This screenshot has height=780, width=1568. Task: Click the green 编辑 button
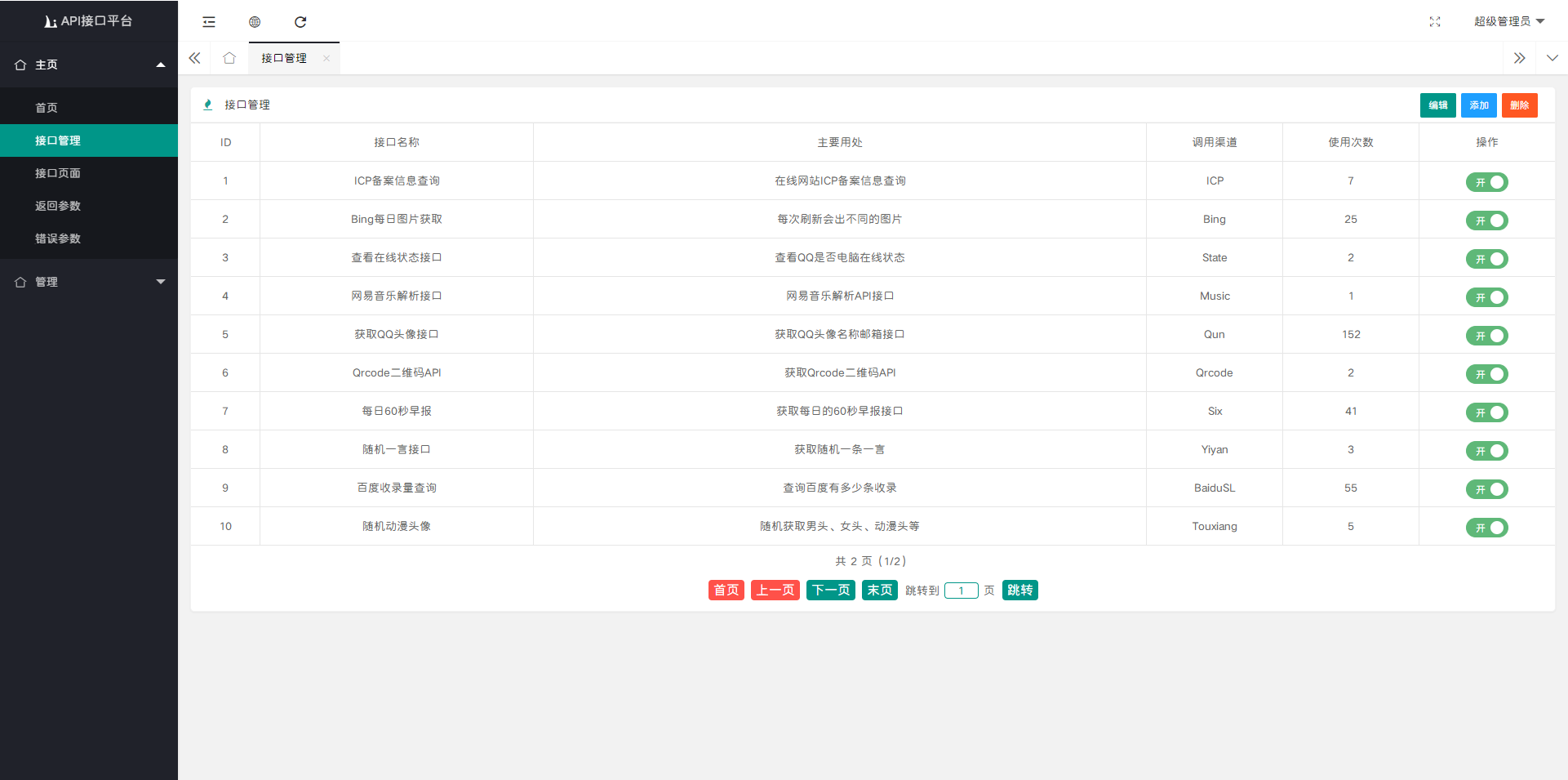pos(1438,105)
